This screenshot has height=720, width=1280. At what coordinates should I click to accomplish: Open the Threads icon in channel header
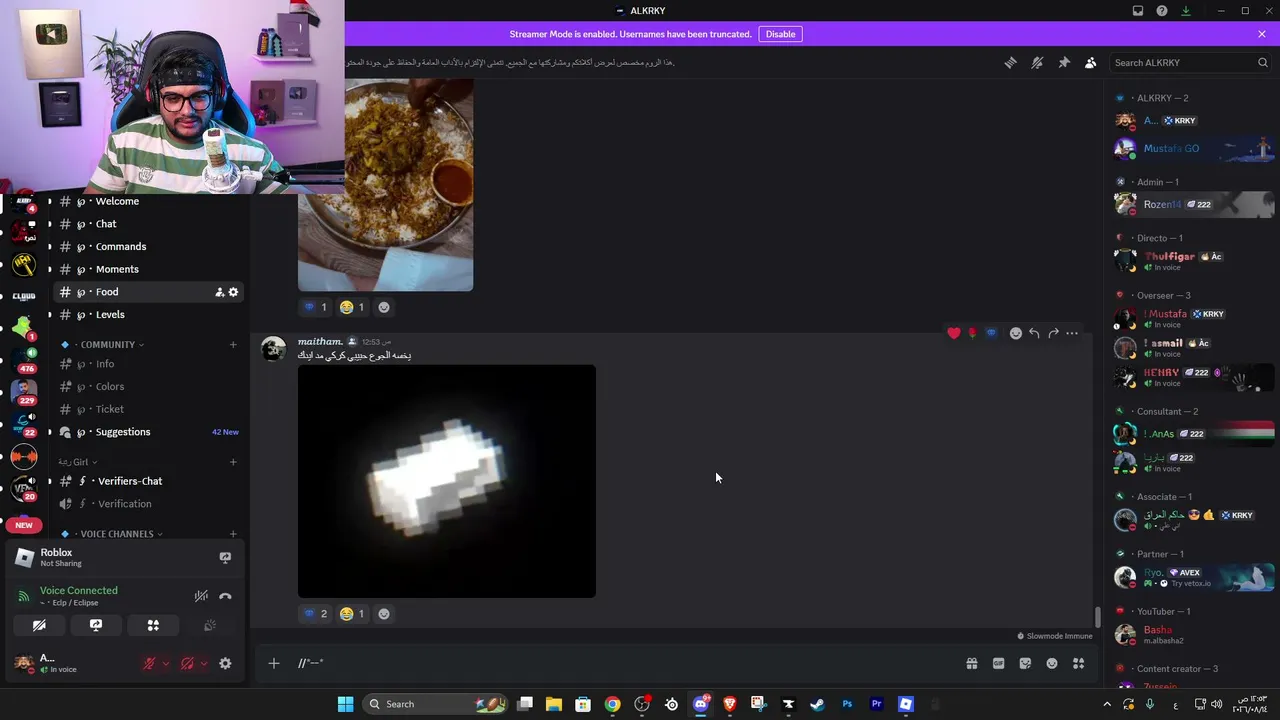(1010, 62)
